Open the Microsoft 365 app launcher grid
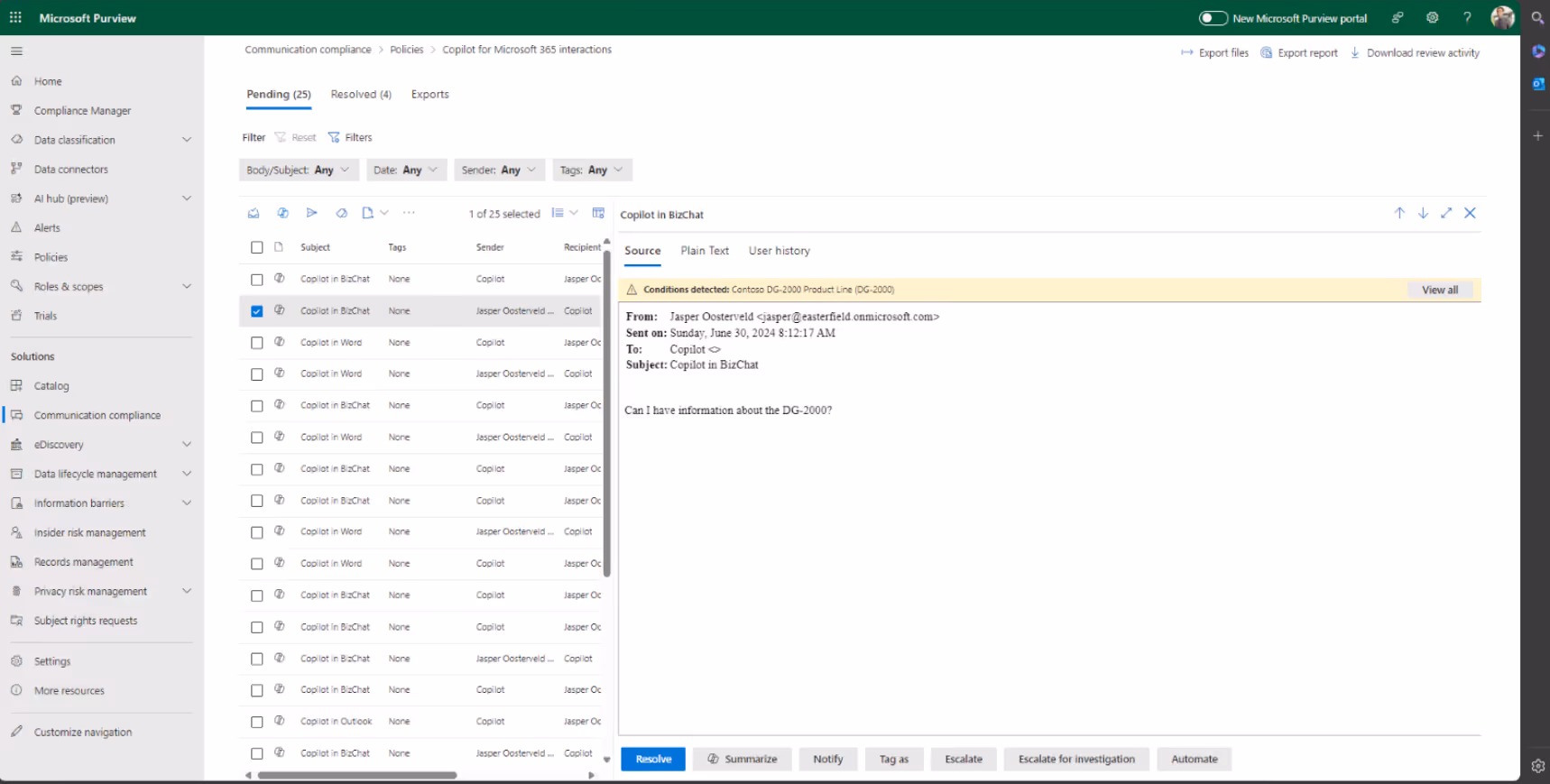 click(15, 17)
